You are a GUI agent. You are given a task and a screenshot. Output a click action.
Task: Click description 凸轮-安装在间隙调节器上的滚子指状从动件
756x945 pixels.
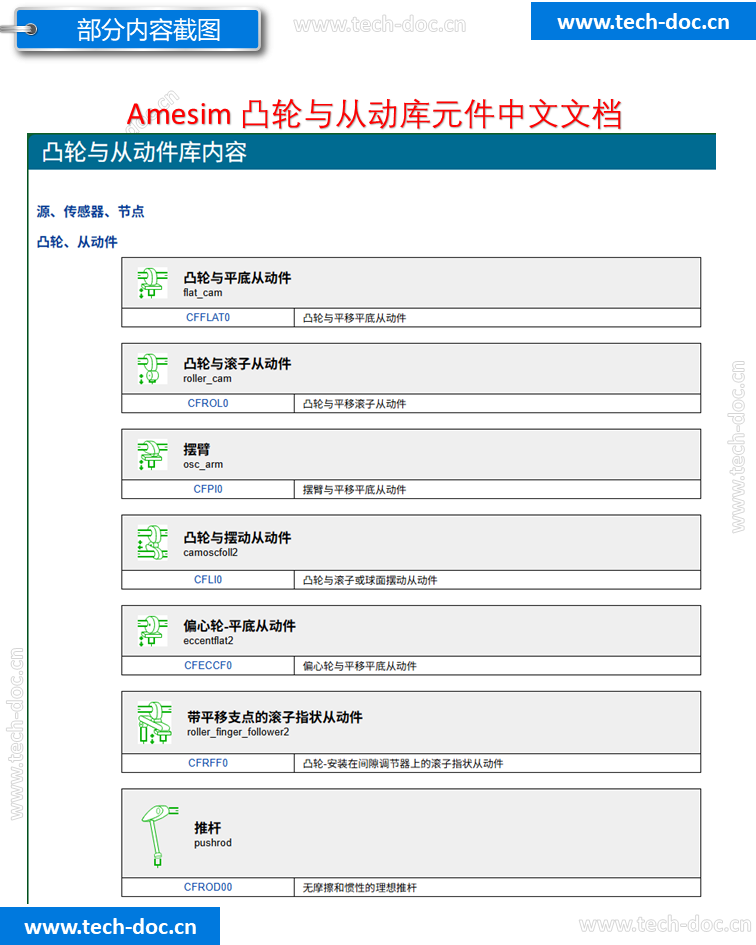coord(403,764)
